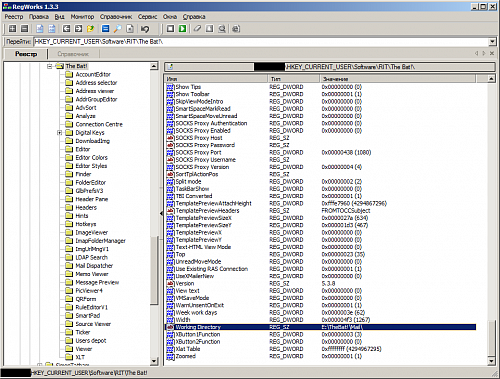
Task: Select the Mail Dispatcher tree folder
Action: click(94, 266)
